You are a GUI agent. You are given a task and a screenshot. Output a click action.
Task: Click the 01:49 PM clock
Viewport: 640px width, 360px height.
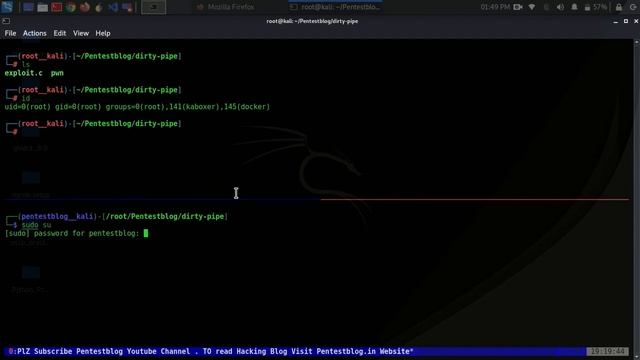click(x=495, y=7)
